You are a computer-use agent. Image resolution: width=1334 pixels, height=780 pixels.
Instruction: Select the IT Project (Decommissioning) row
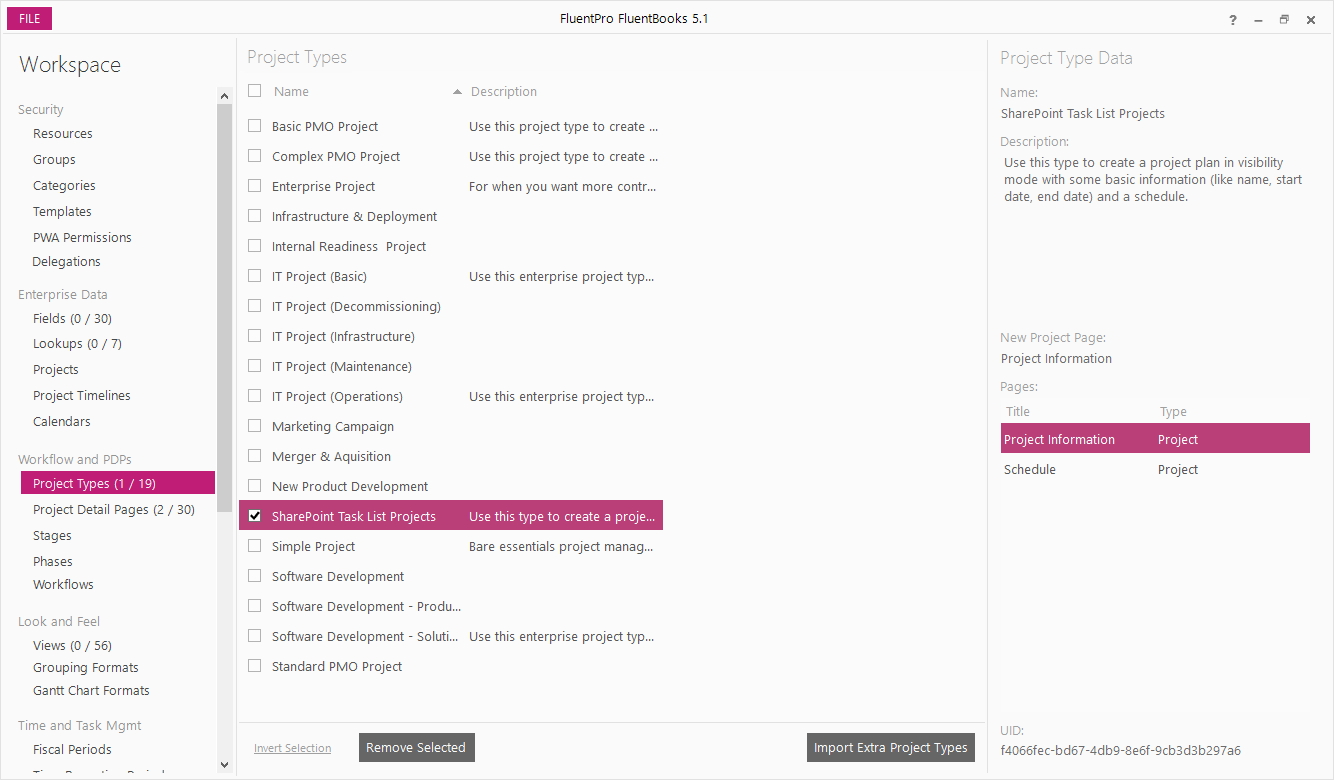(451, 306)
